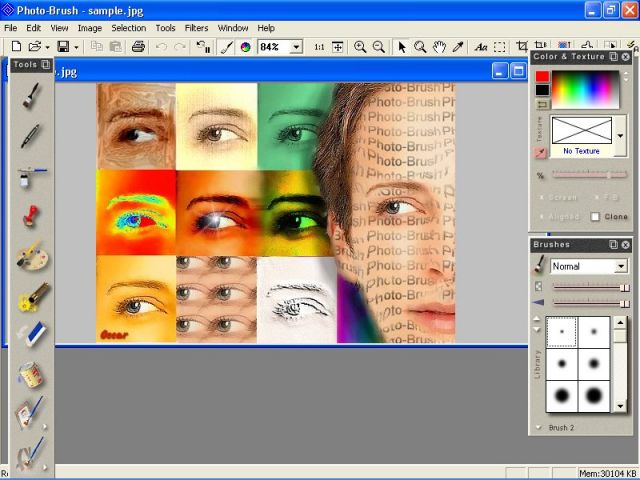Open the zoom percentage dropdown

(297, 47)
